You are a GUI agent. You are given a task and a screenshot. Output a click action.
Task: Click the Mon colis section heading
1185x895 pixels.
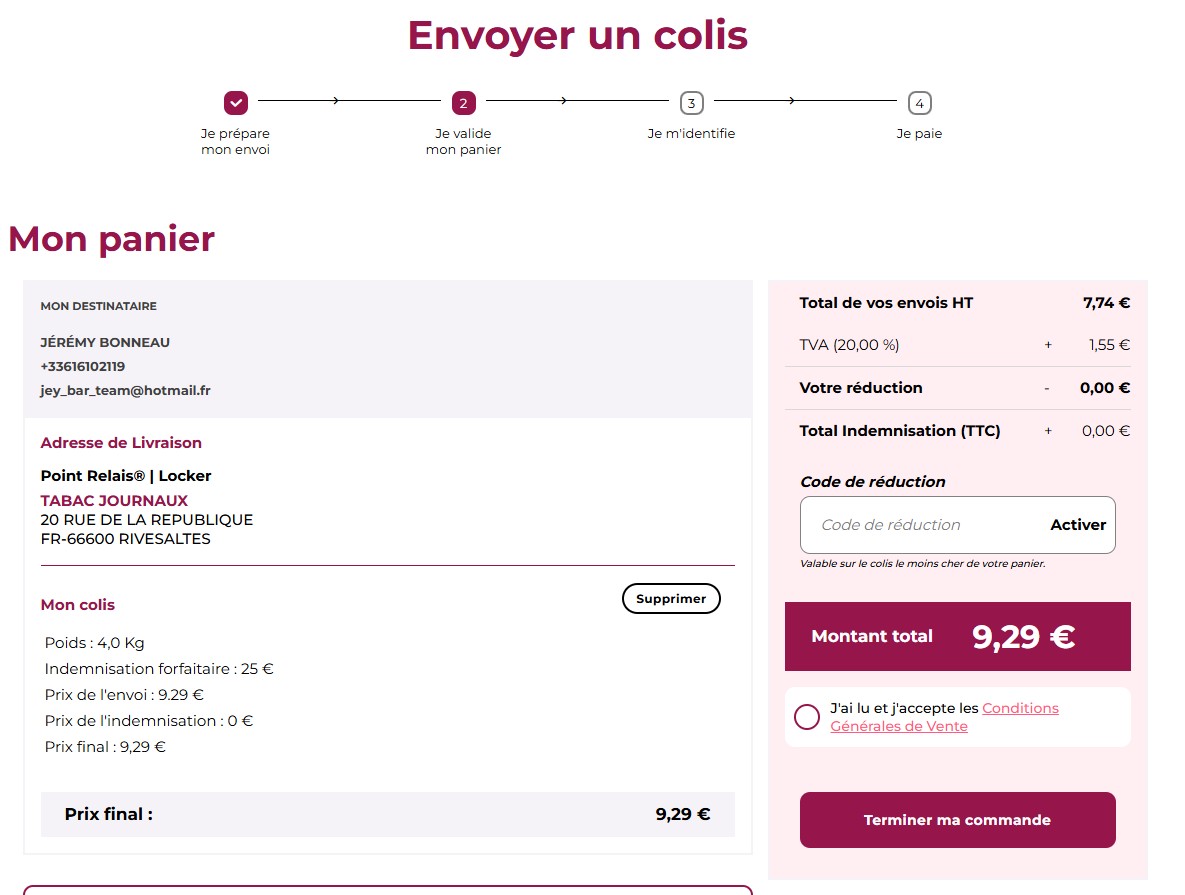(x=78, y=604)
